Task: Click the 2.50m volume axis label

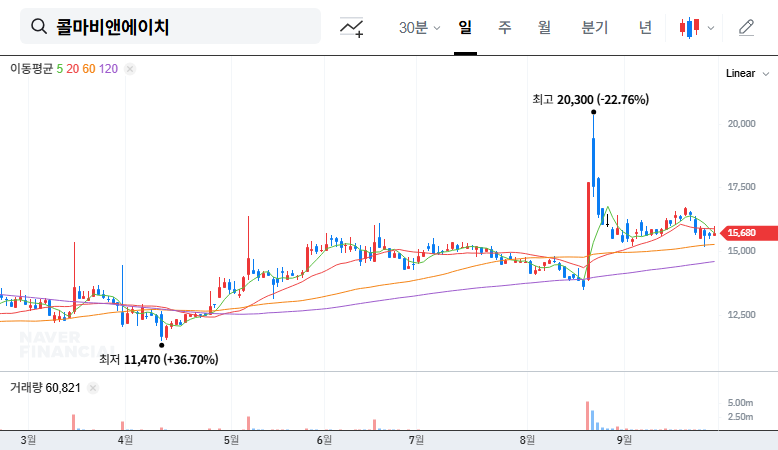Action: click(740, 417)
